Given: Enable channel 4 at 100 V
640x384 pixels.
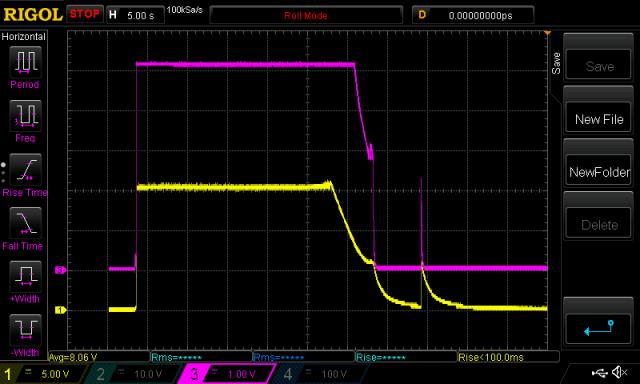Looking at the screenshot, I should click(x=318, y=373).
